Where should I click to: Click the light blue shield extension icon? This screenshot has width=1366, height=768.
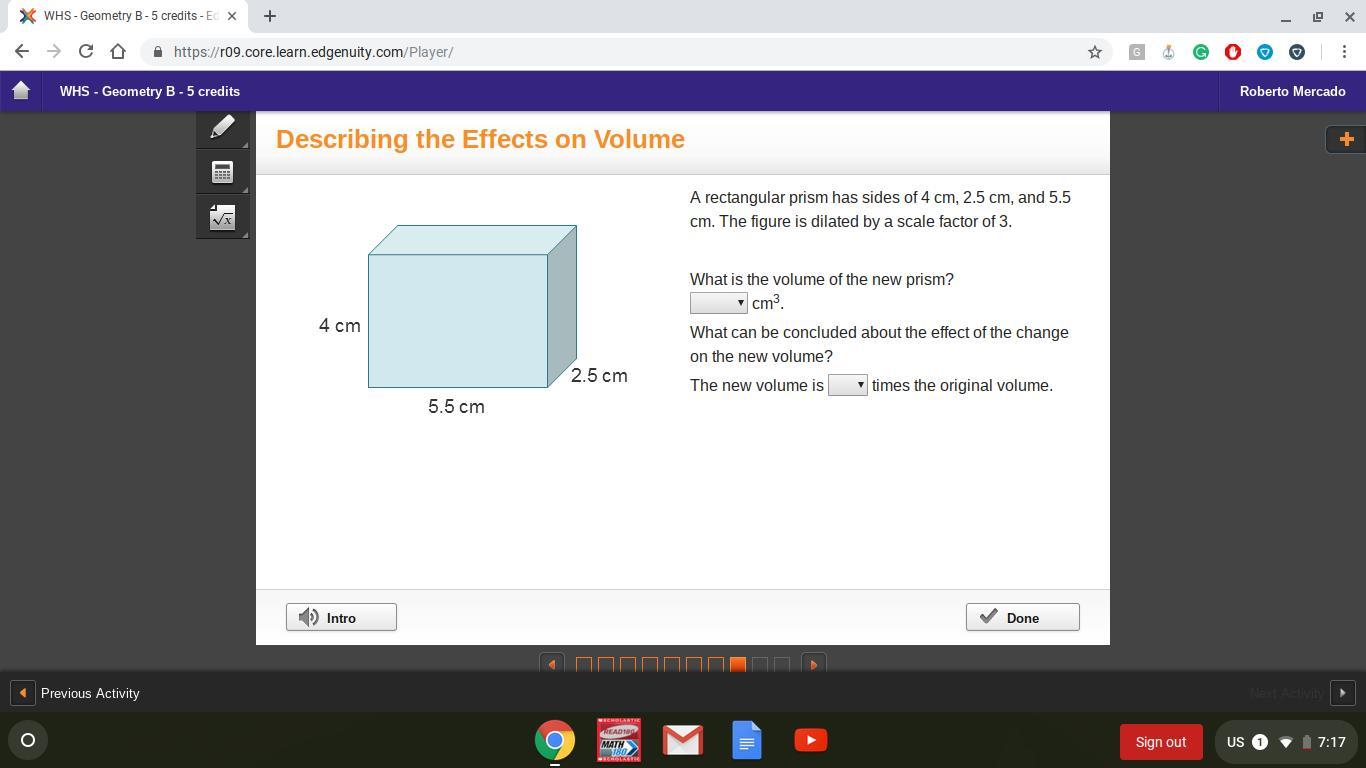pyautogui.click(x=1264, y=52)
